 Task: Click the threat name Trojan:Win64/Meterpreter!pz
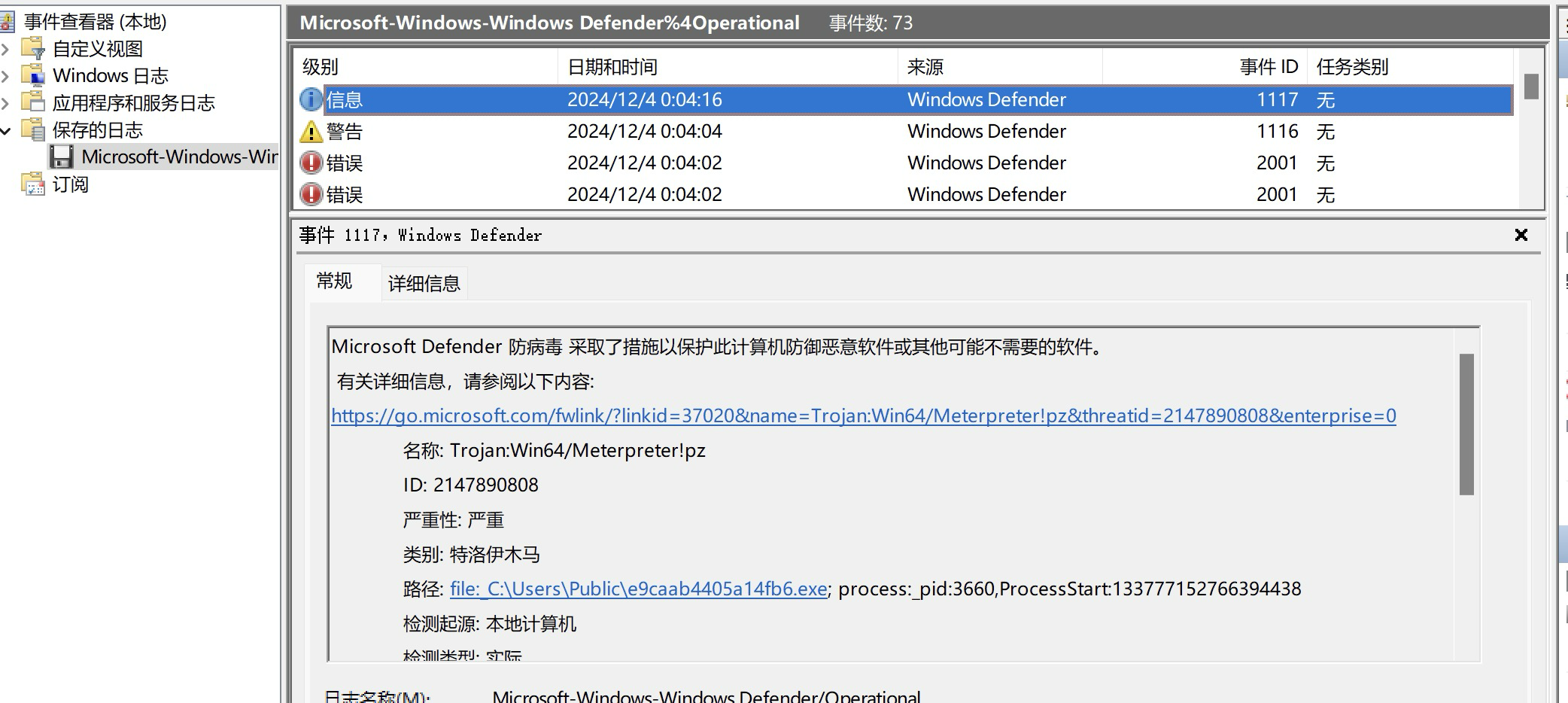pyautogui.click(x=578, y=450)
